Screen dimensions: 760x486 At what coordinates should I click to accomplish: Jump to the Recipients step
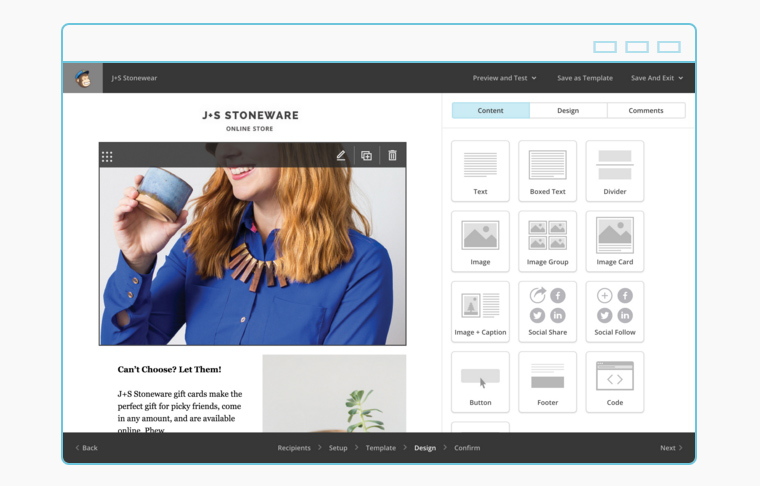(294, 448)
